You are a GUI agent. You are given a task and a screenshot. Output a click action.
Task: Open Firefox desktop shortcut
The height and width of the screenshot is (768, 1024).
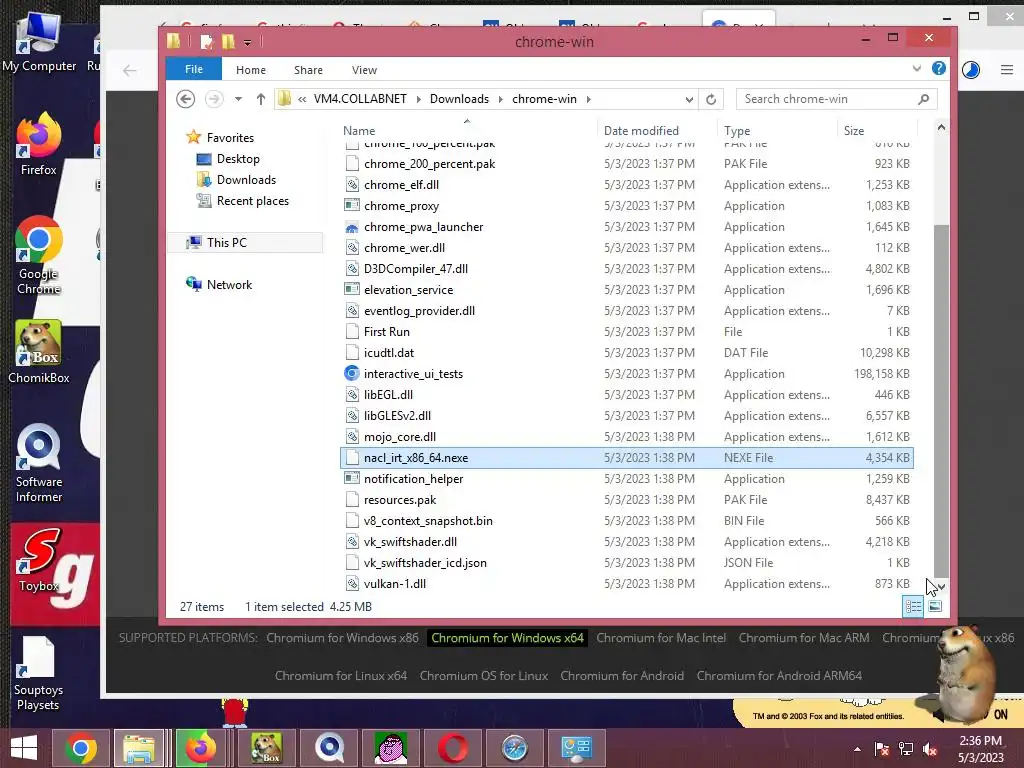click(39, 145)
